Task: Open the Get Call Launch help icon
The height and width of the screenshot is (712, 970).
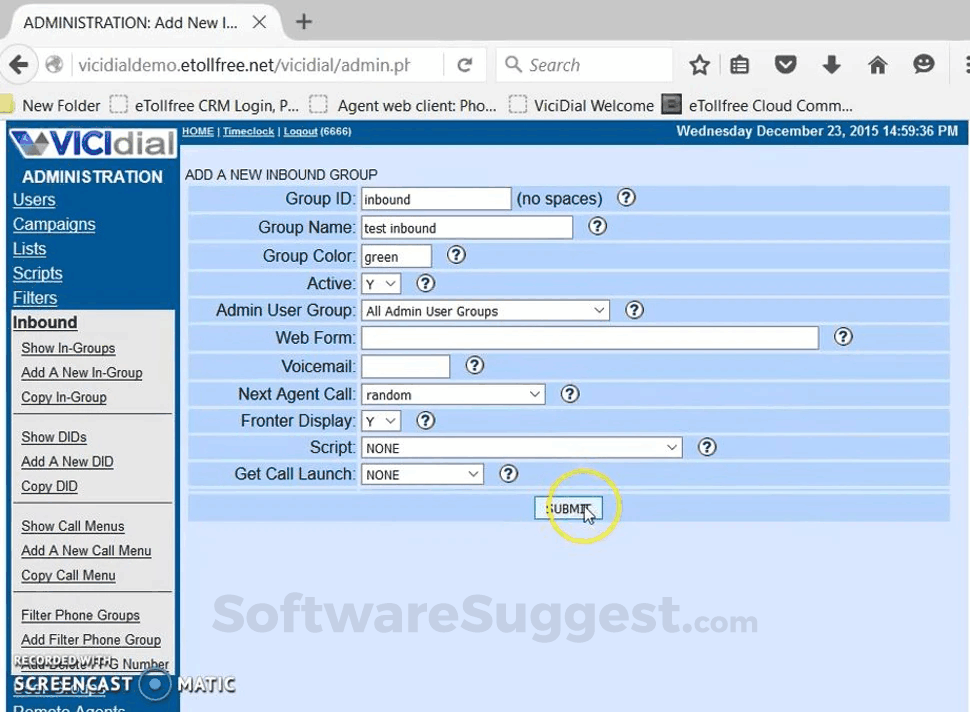Action: (x=510, y=474)
